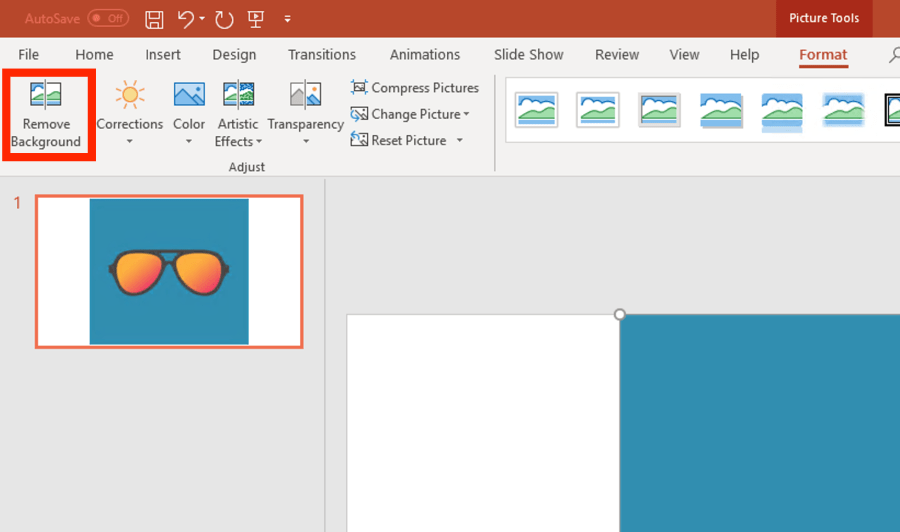
Task: Start presentation from beginning icon
Action: pyautogui.click(x=255, y=20)
